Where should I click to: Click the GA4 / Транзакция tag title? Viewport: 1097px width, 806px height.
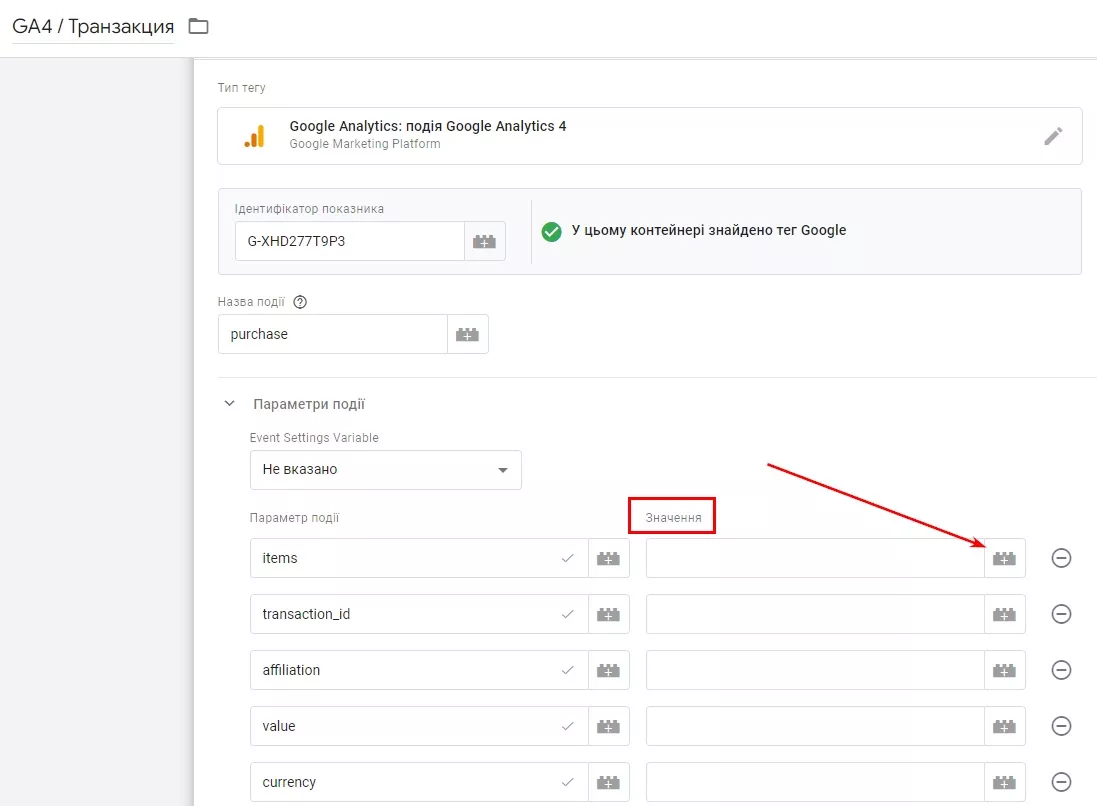coord(93,27)
